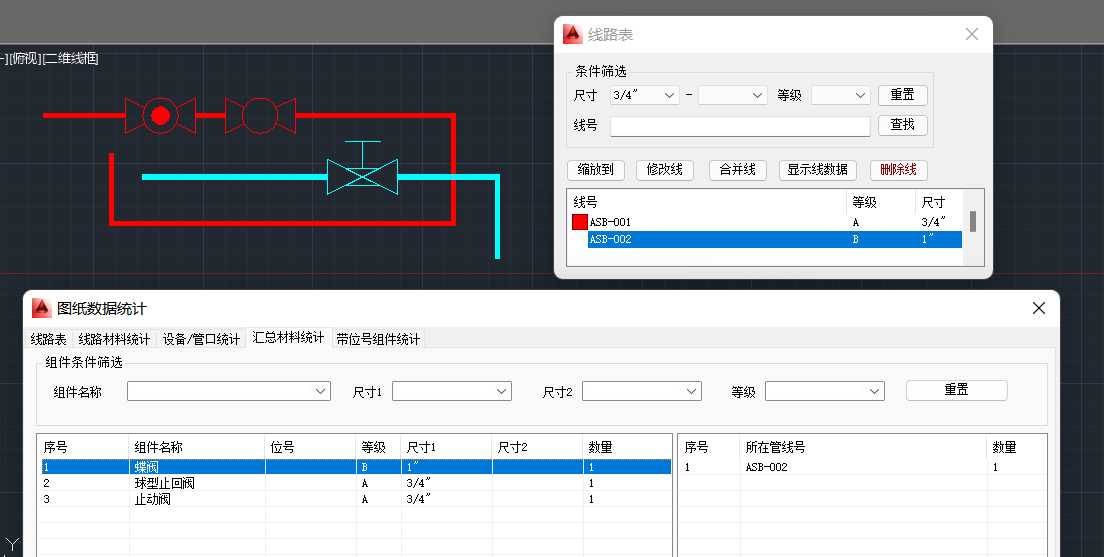Screen dimensions: 1104x557
Task: Switch to the 线路材料统计 tab
Action: pos(114,339)
